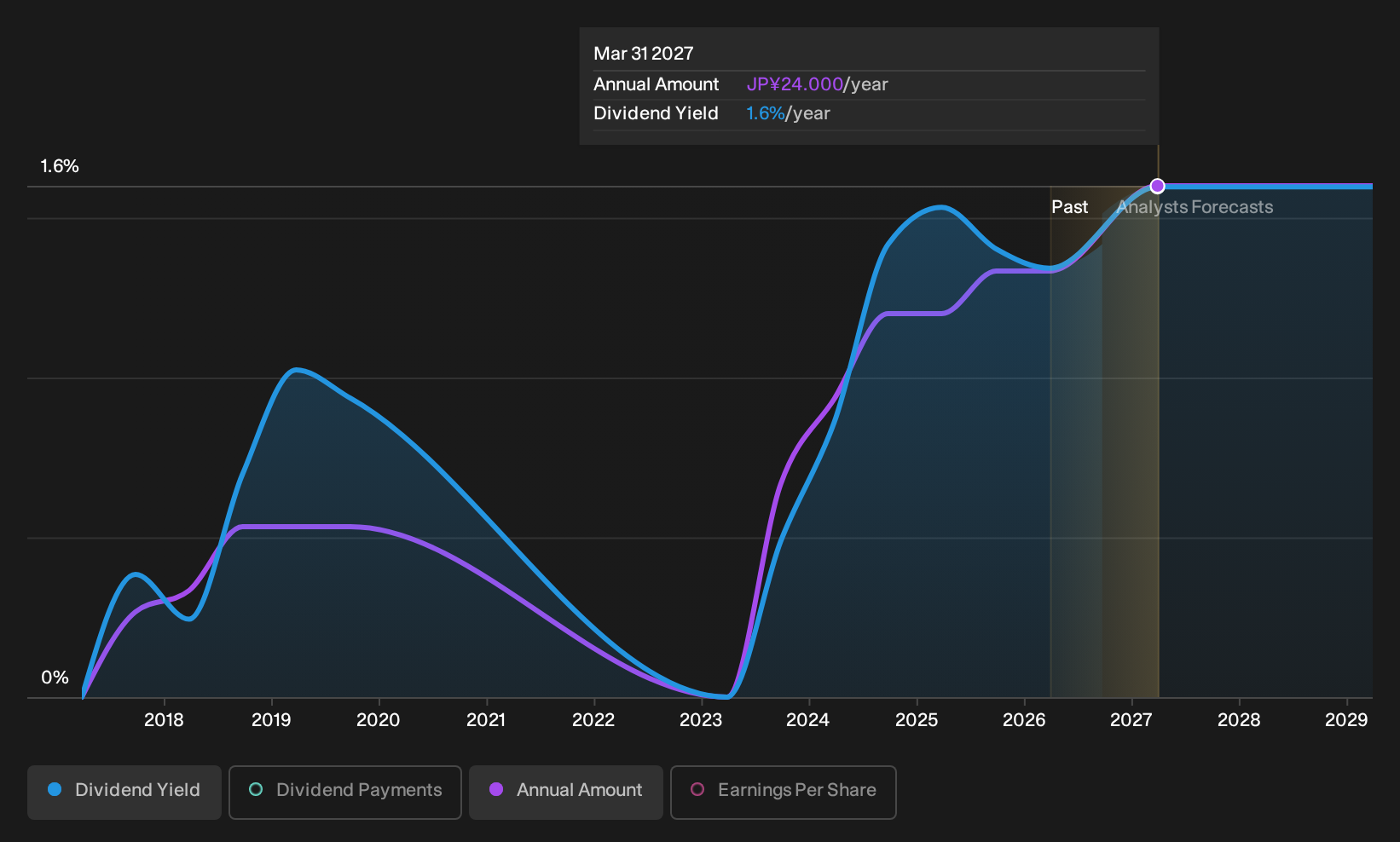Click the purple data point marker at 2027
The width and height of the screenshot is (1400, 842).
click(x=1157, y=186)
